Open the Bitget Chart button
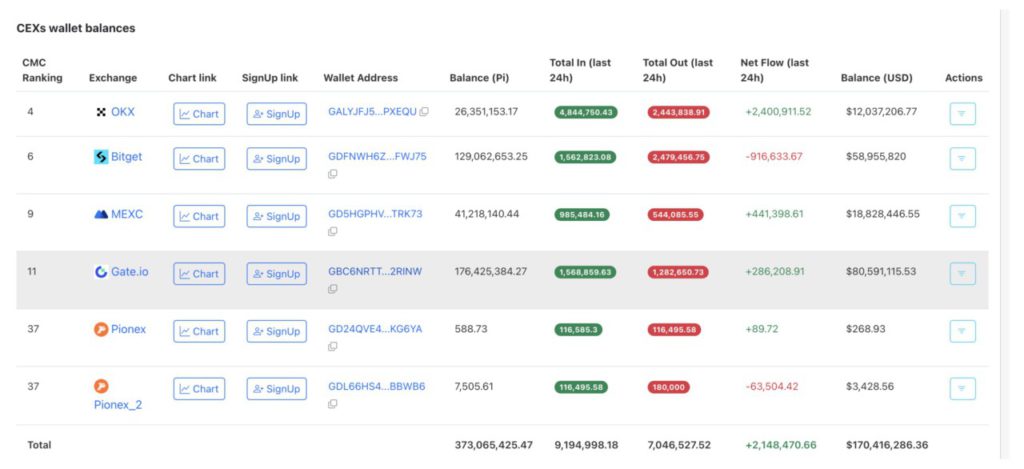The image size is (1024, 469). coord(199,159)
